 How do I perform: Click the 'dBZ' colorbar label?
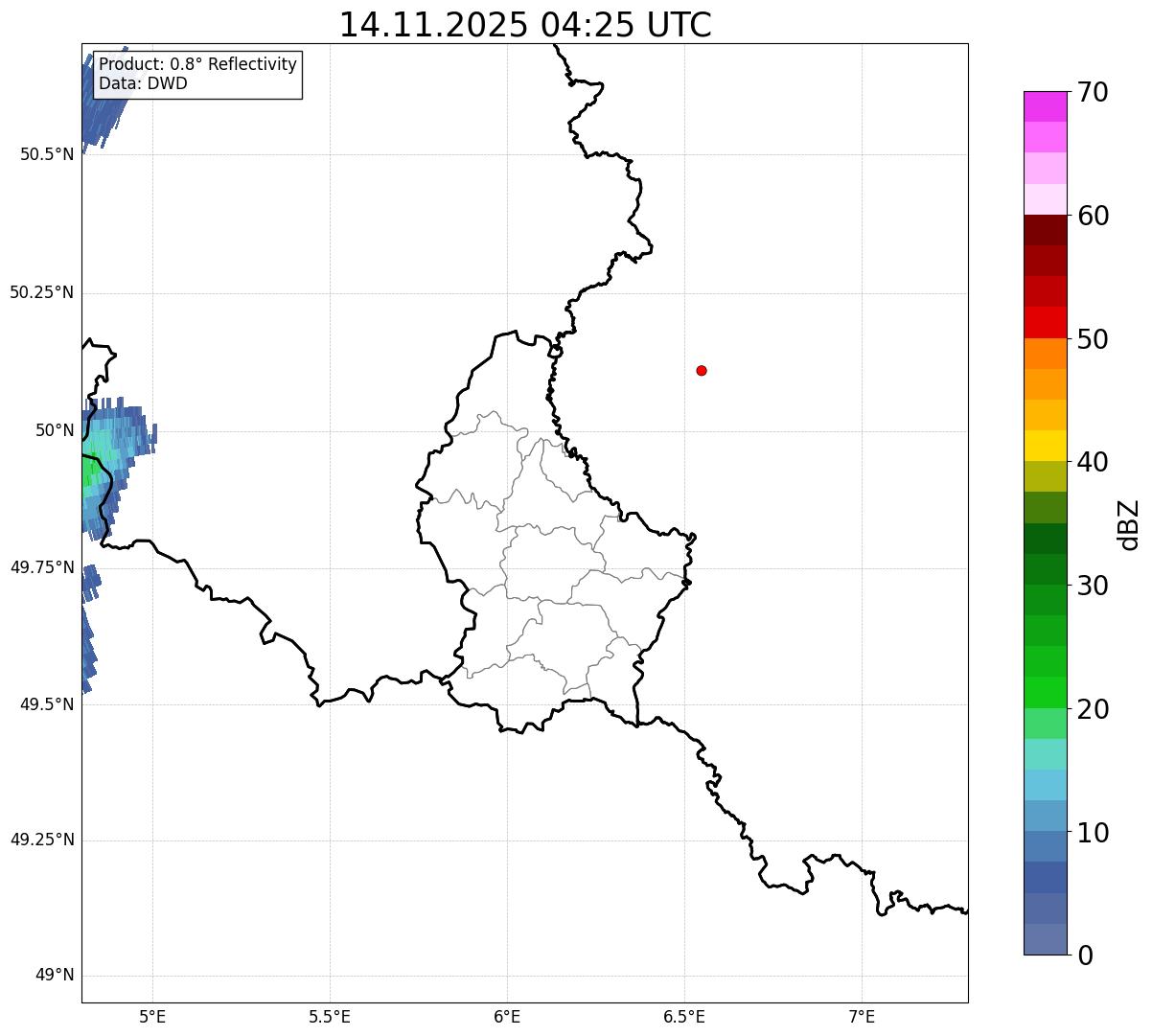click(x=1130, y=524)
